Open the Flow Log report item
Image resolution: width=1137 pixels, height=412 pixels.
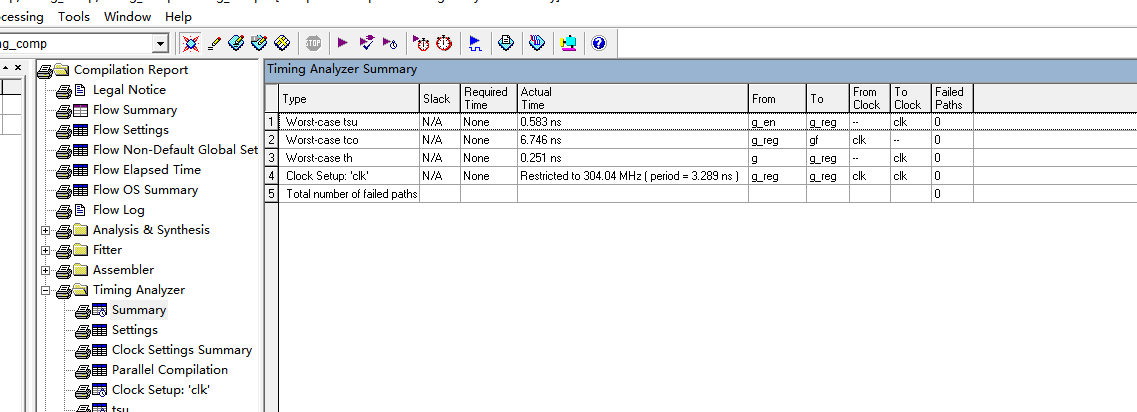[x=118, y=210]
